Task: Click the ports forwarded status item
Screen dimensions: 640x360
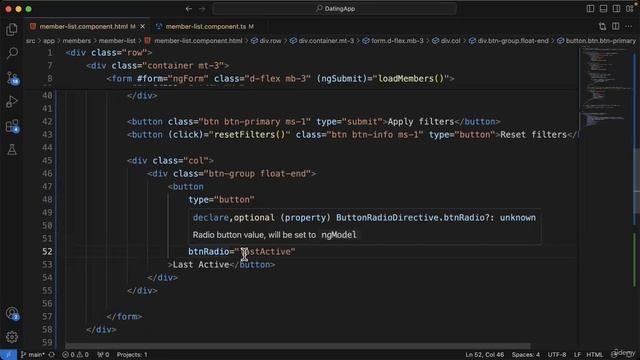Action: pyautogui.click(x=103, y=354)
